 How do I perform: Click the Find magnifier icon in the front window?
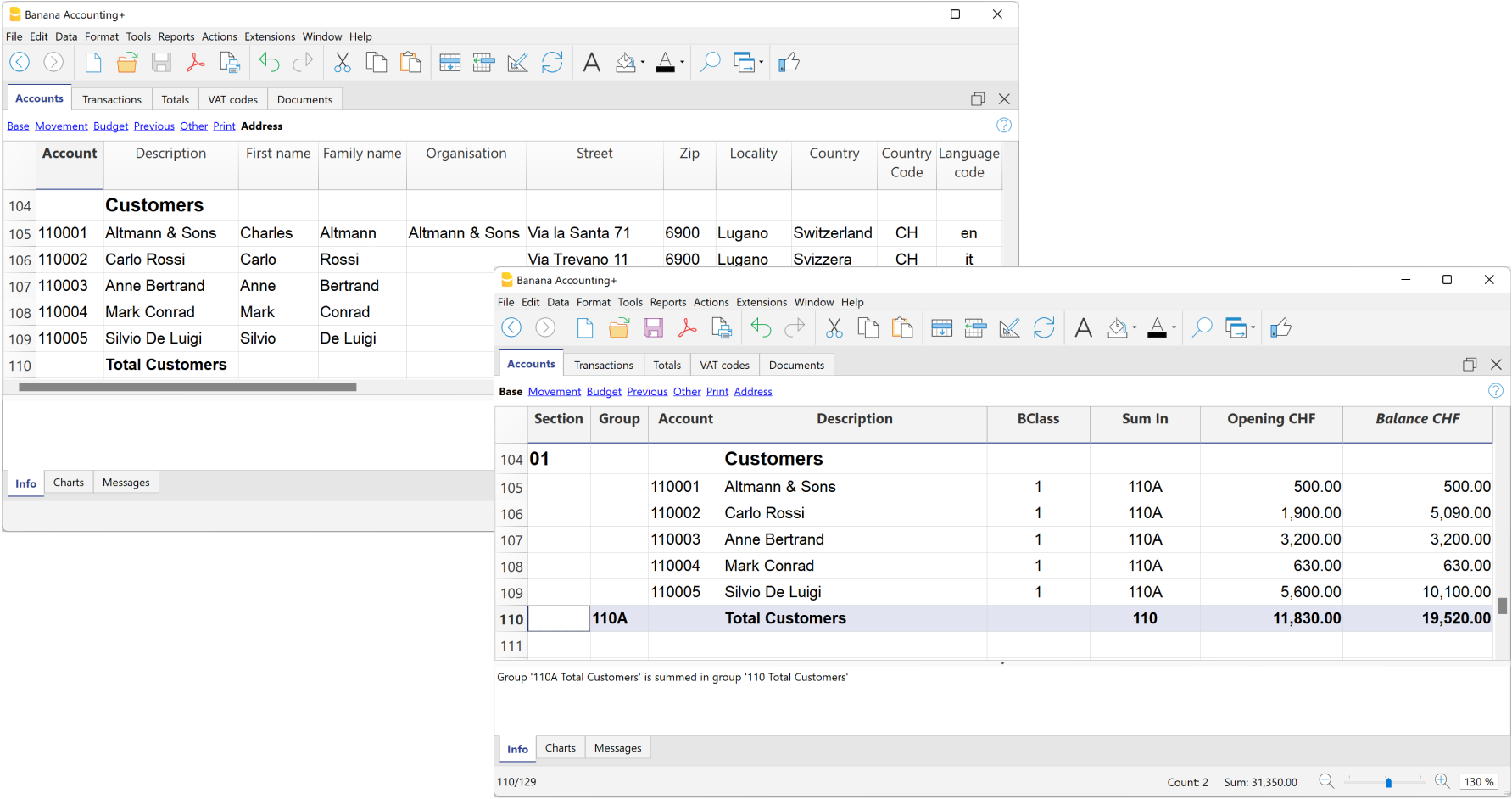tap(1202, 328)
